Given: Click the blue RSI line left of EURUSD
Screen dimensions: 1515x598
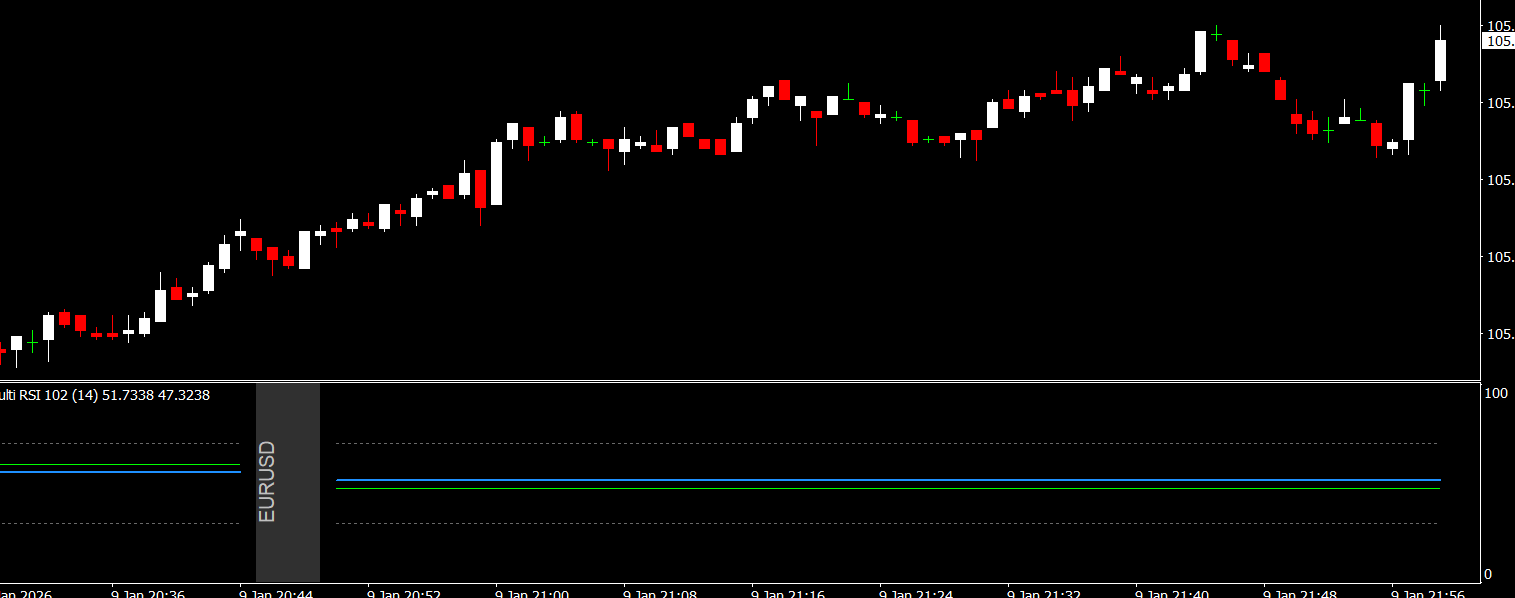Looking at the screenshot, I should click(120, 472).
